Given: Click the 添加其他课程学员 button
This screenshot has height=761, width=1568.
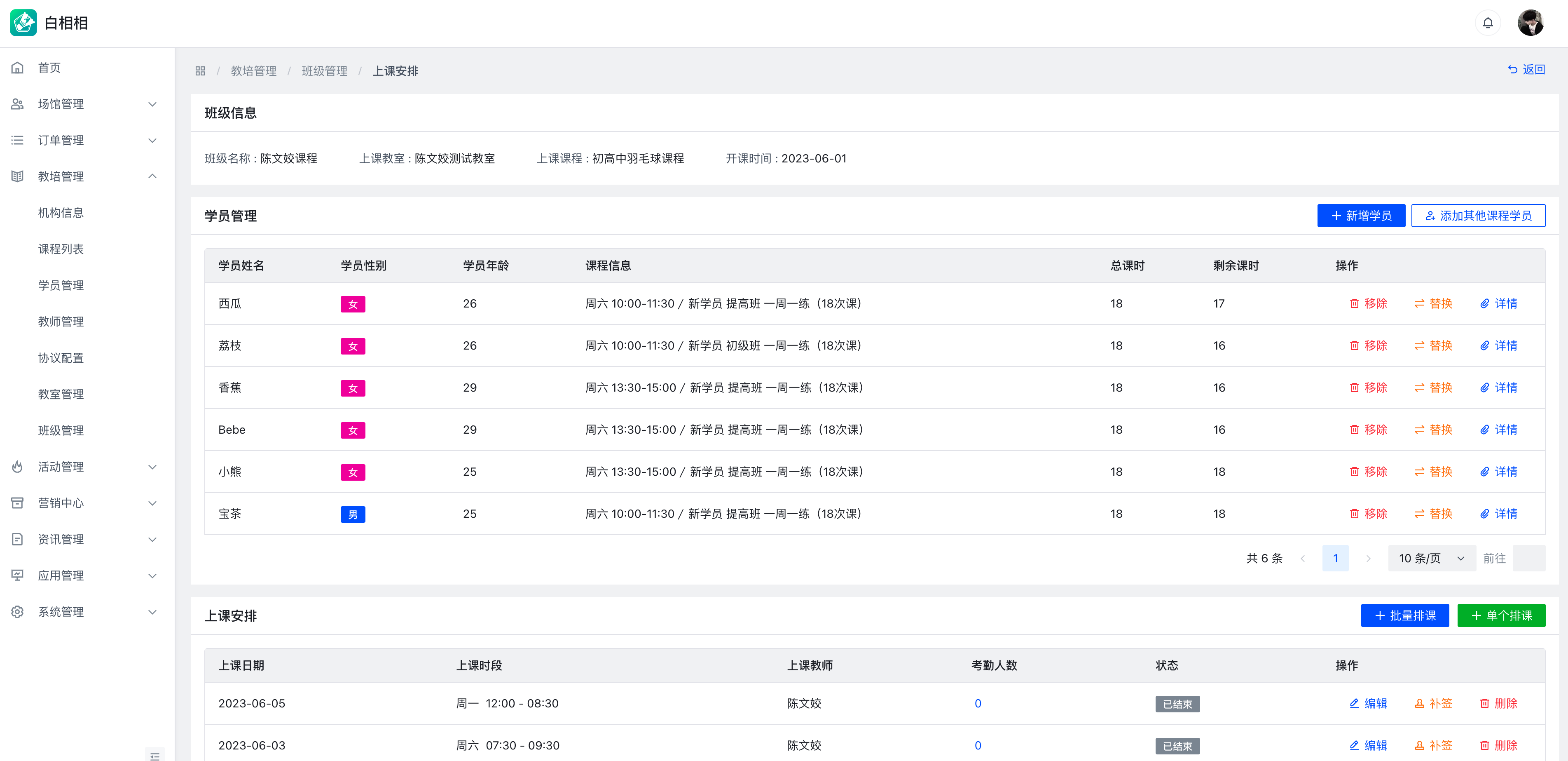Looking at the screenshot, I should click(1478, 216).
